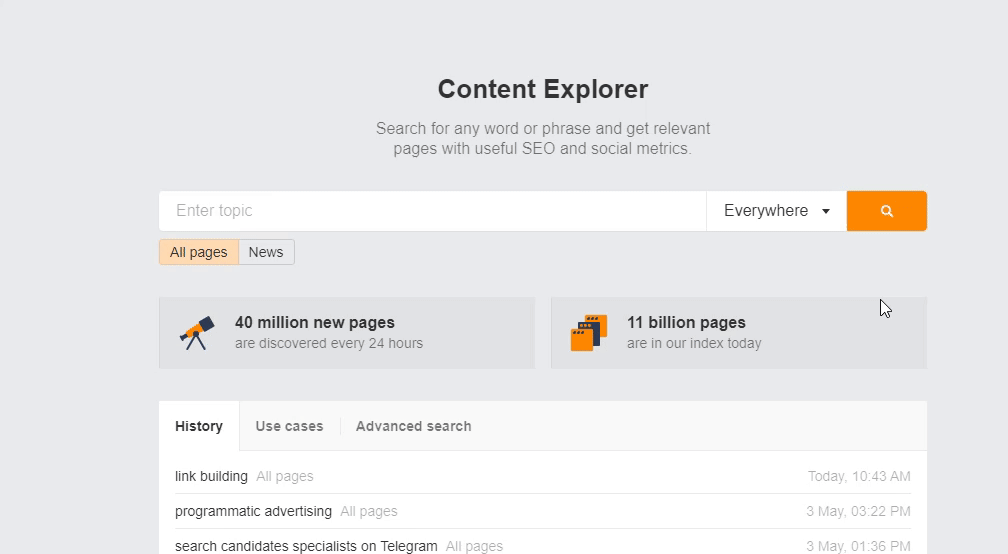Viewport: 1008px width, 554px height.
Task: Click the Enter topic search field
Action: point(433,211)
